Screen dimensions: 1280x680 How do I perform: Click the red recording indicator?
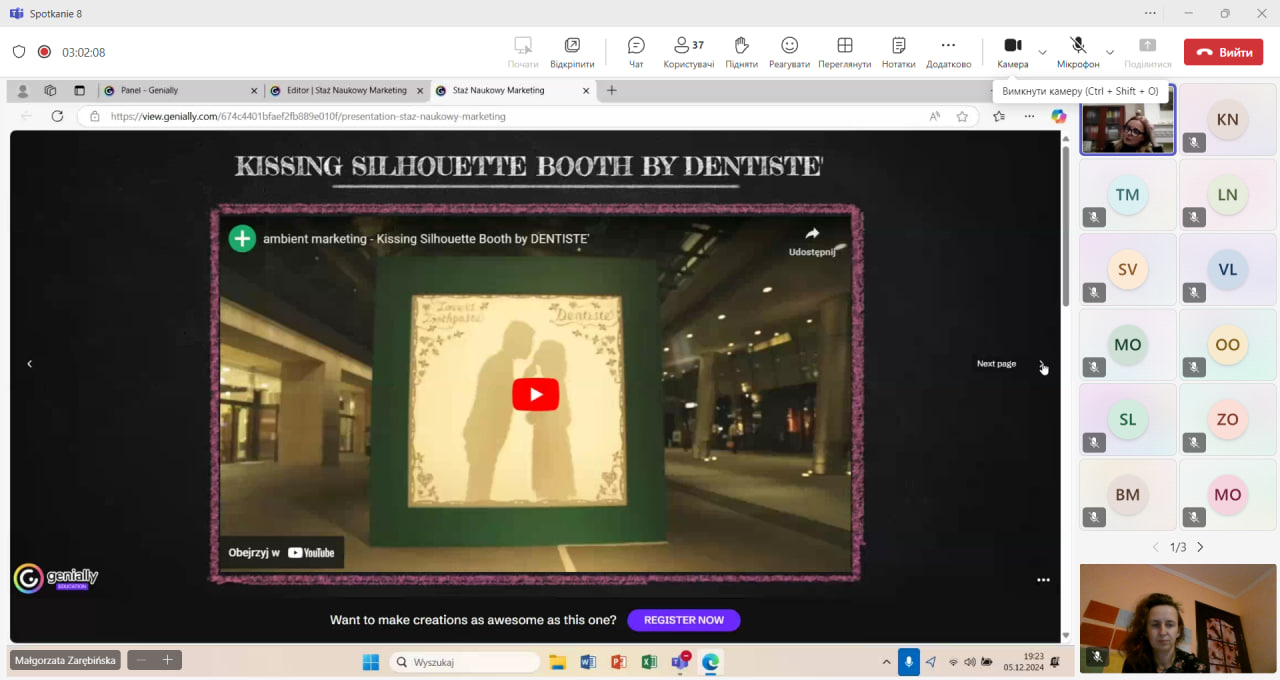coord(44,52)
